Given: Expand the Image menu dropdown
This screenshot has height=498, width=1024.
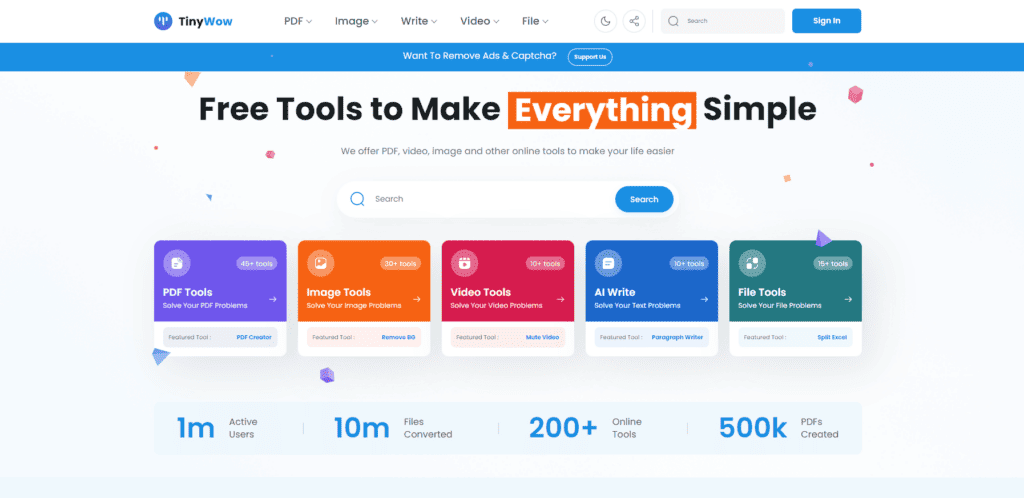Looking at the screenshot, I should 356,21.
